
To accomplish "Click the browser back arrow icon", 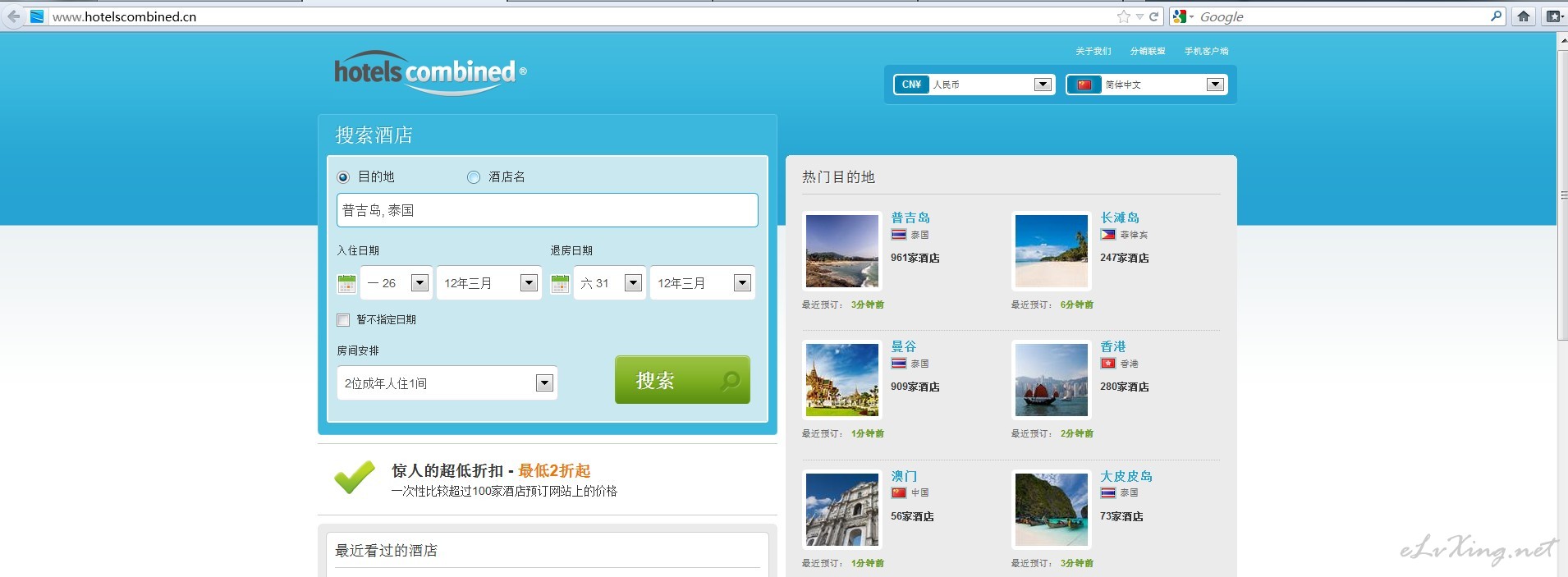I will 13,16.
